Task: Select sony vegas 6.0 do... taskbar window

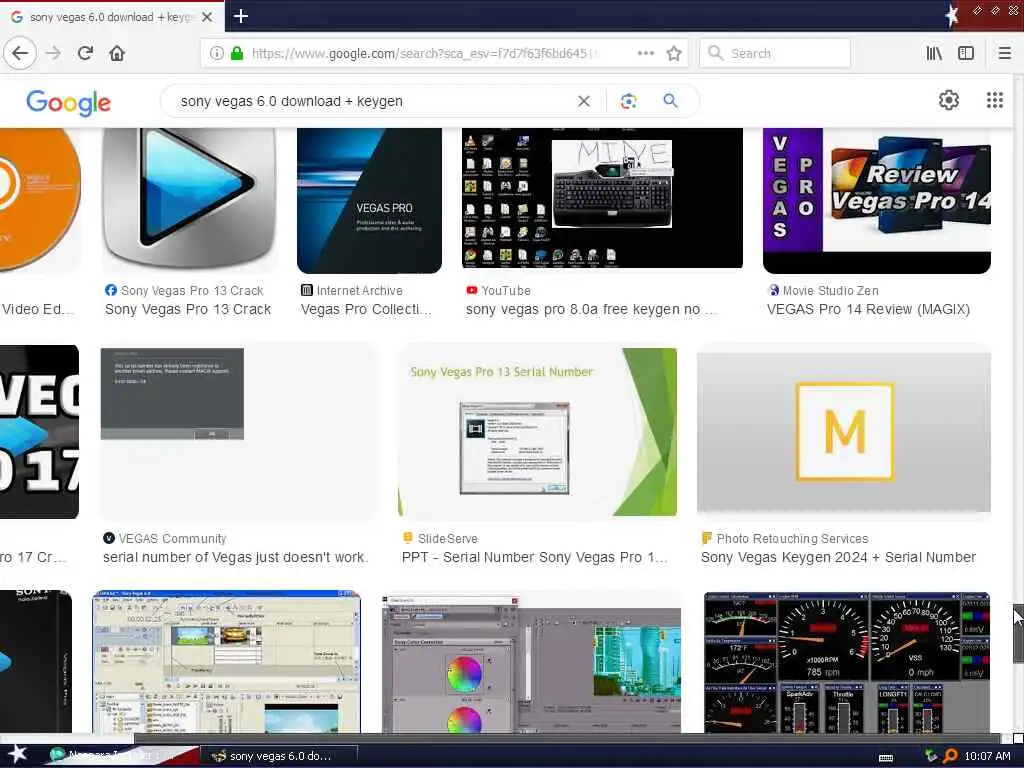Action: (278, 756)
